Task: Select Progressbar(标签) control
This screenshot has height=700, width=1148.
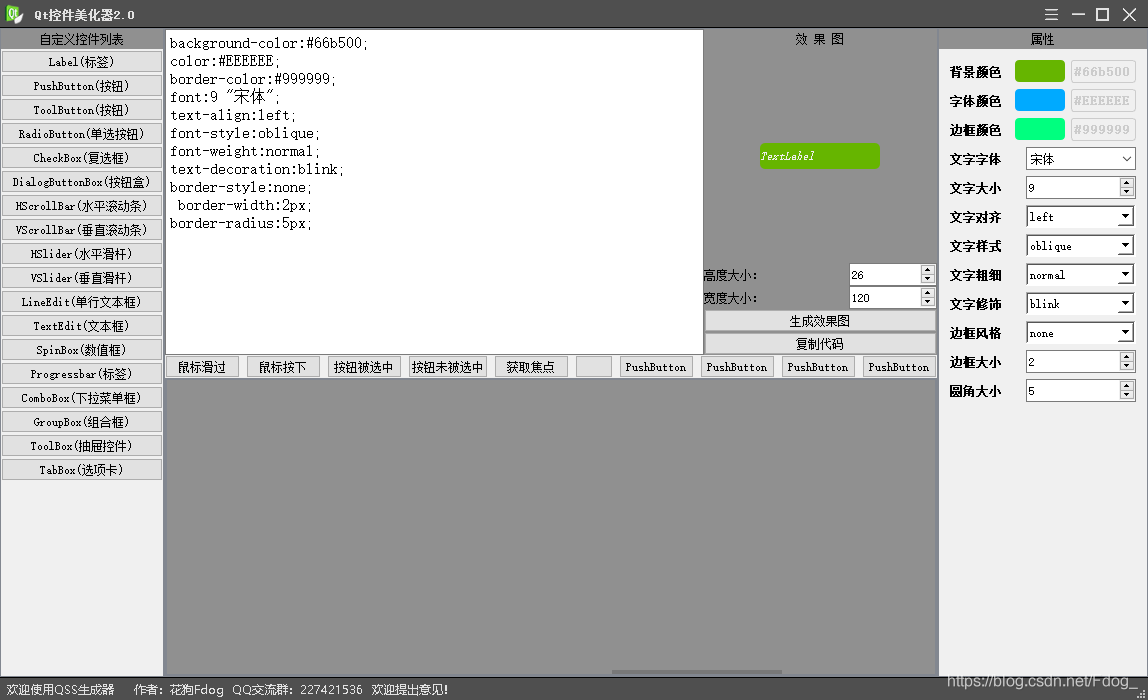Action: tap(81, 374)
